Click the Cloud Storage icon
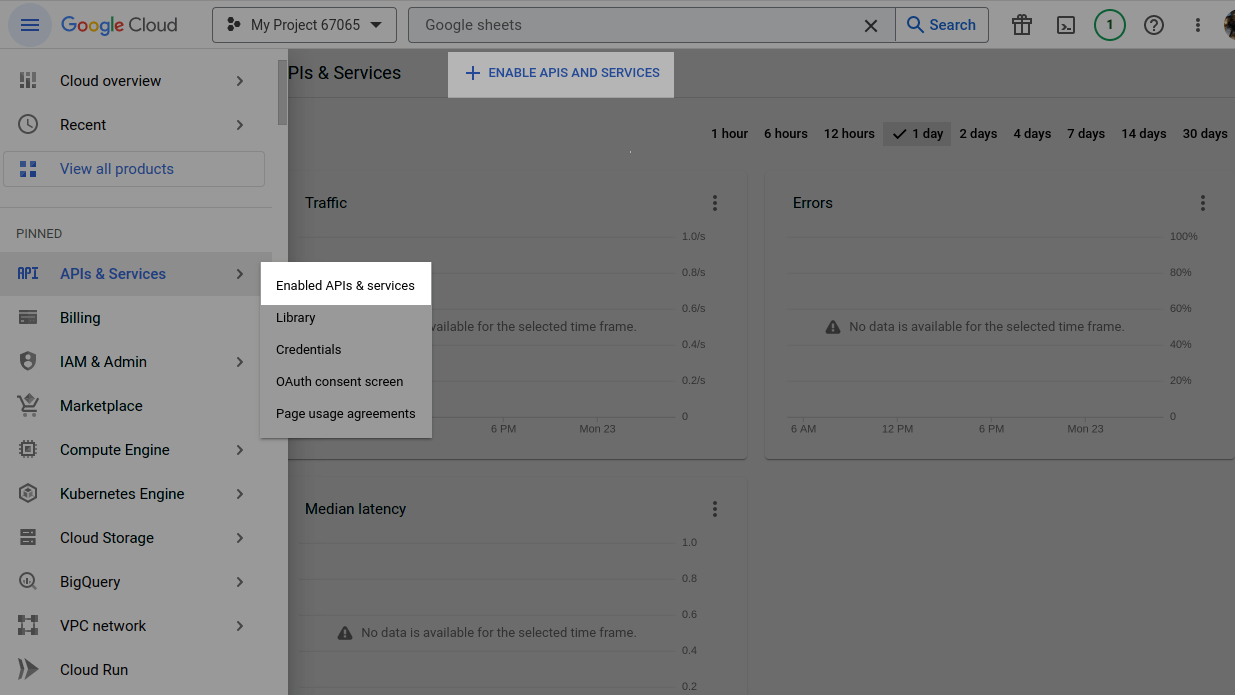The height and width of the screenshot is (695, 1235). coord(28,538)
